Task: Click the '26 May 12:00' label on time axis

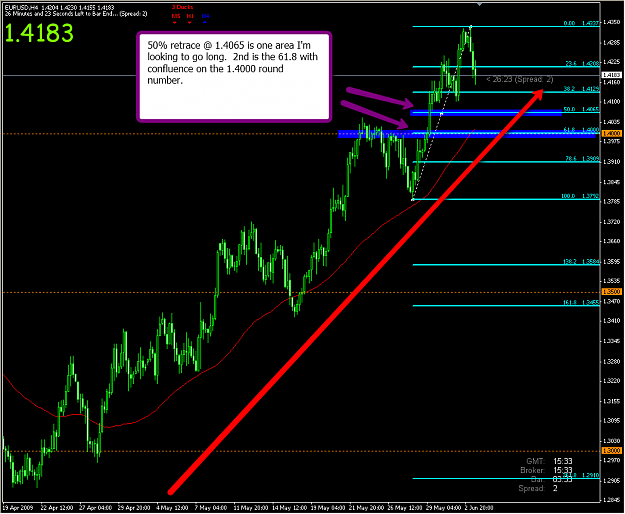Action: tap(405, 508)
